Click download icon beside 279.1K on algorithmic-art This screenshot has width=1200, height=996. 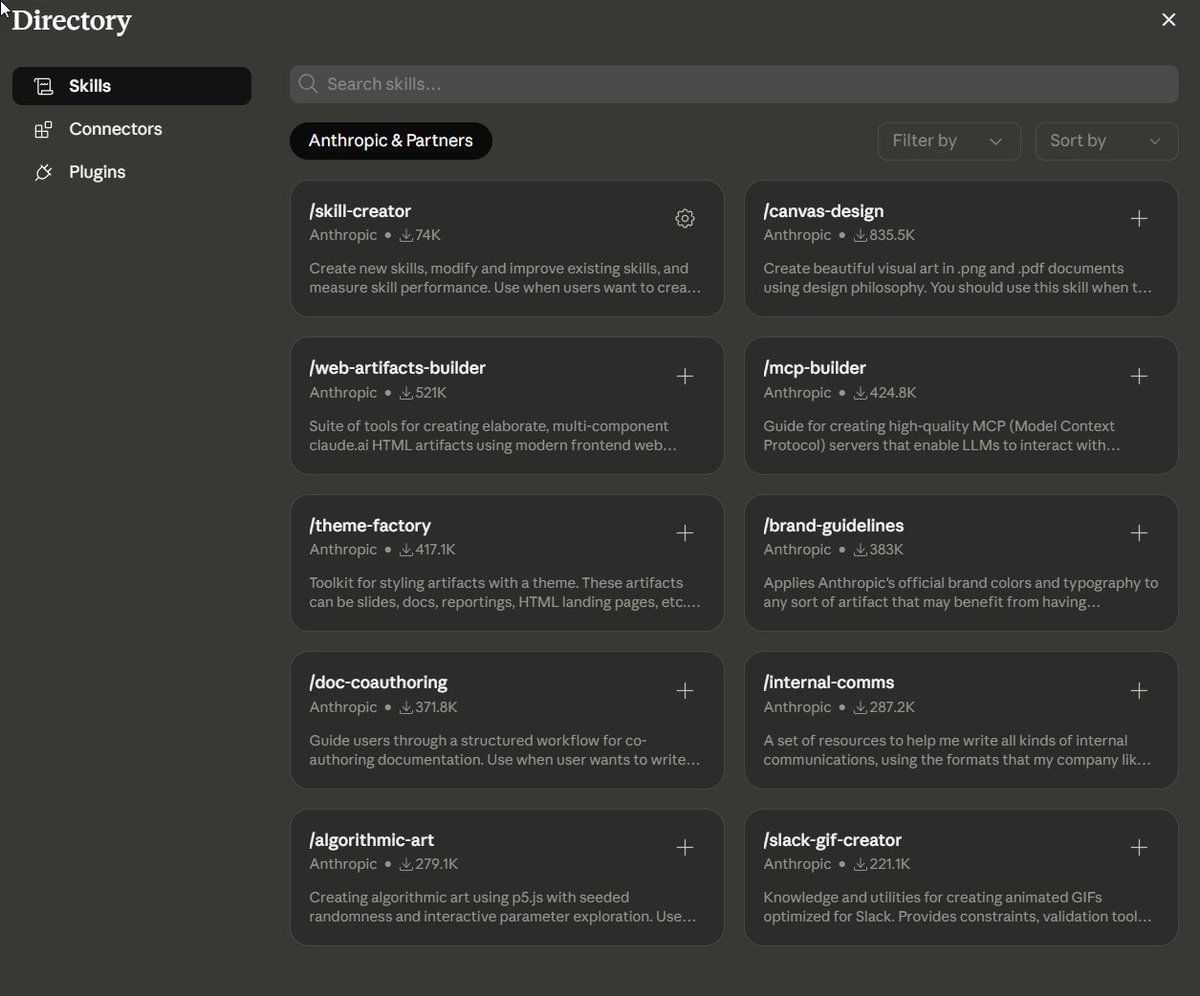pos(406,864)
